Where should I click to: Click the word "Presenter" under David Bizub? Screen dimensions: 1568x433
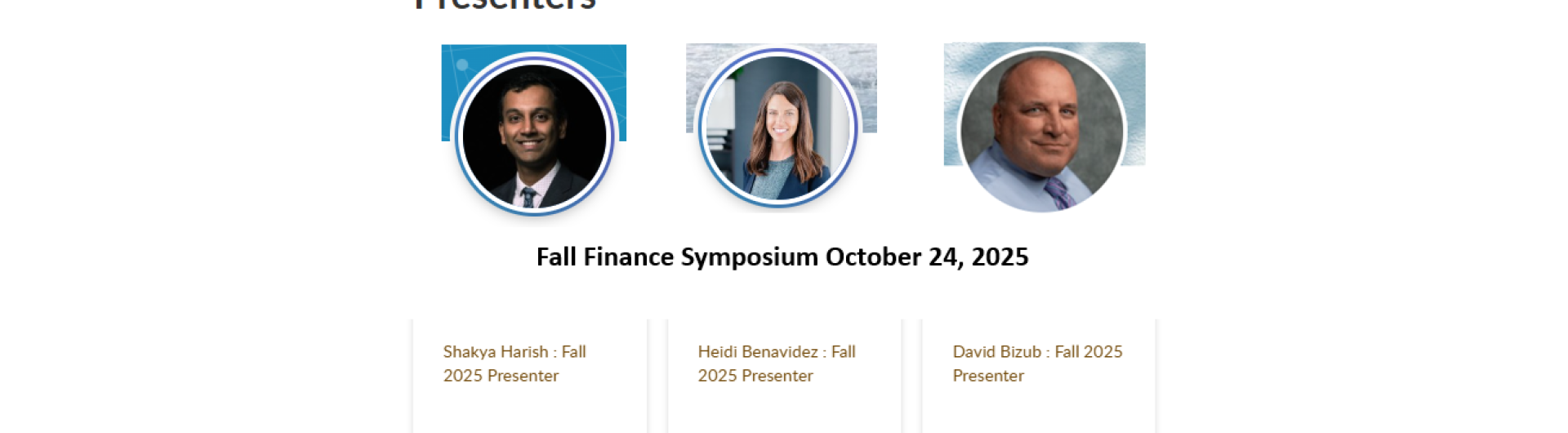point(988,376)
